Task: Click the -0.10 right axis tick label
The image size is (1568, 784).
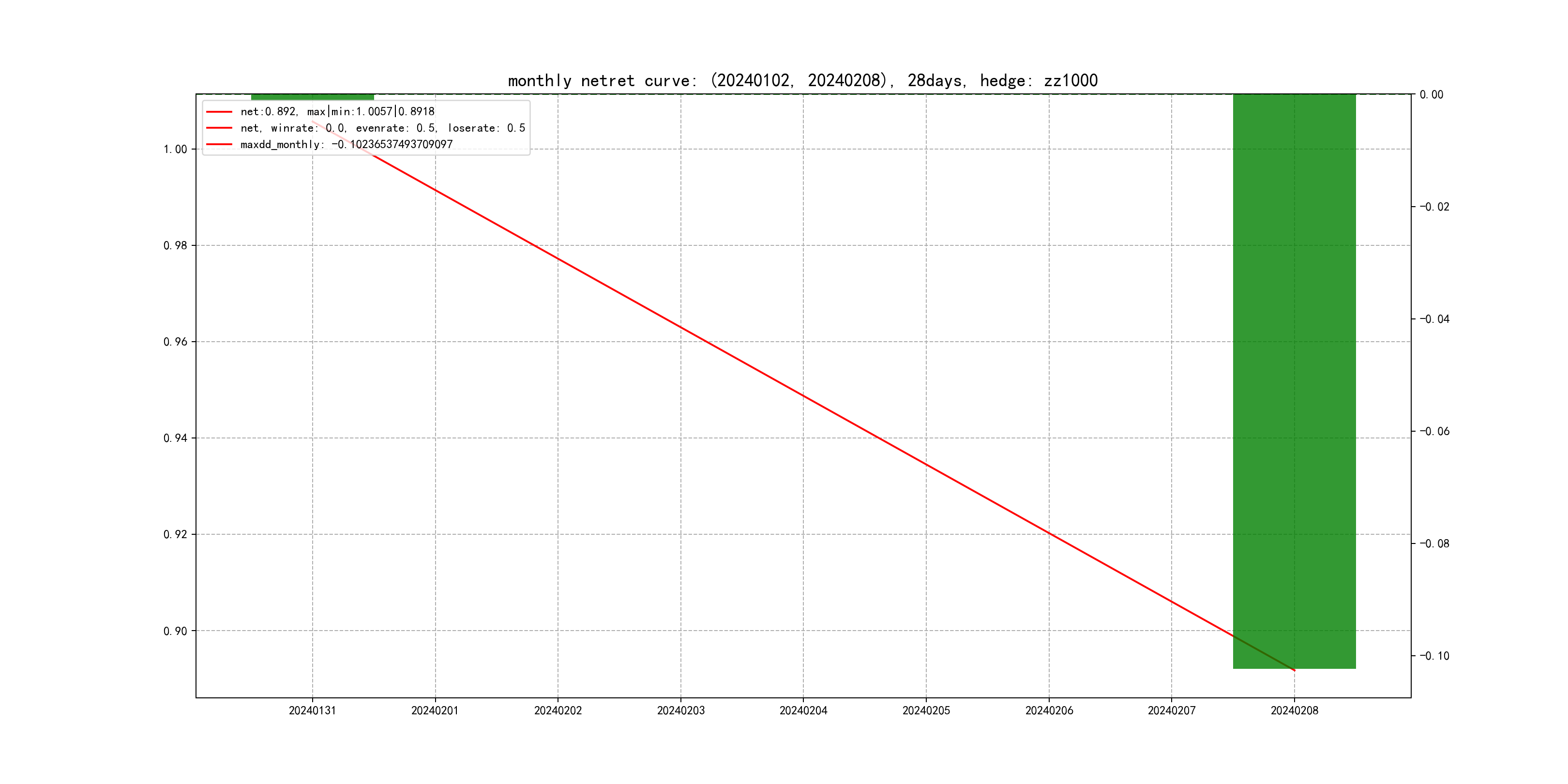Action: 1434,656
